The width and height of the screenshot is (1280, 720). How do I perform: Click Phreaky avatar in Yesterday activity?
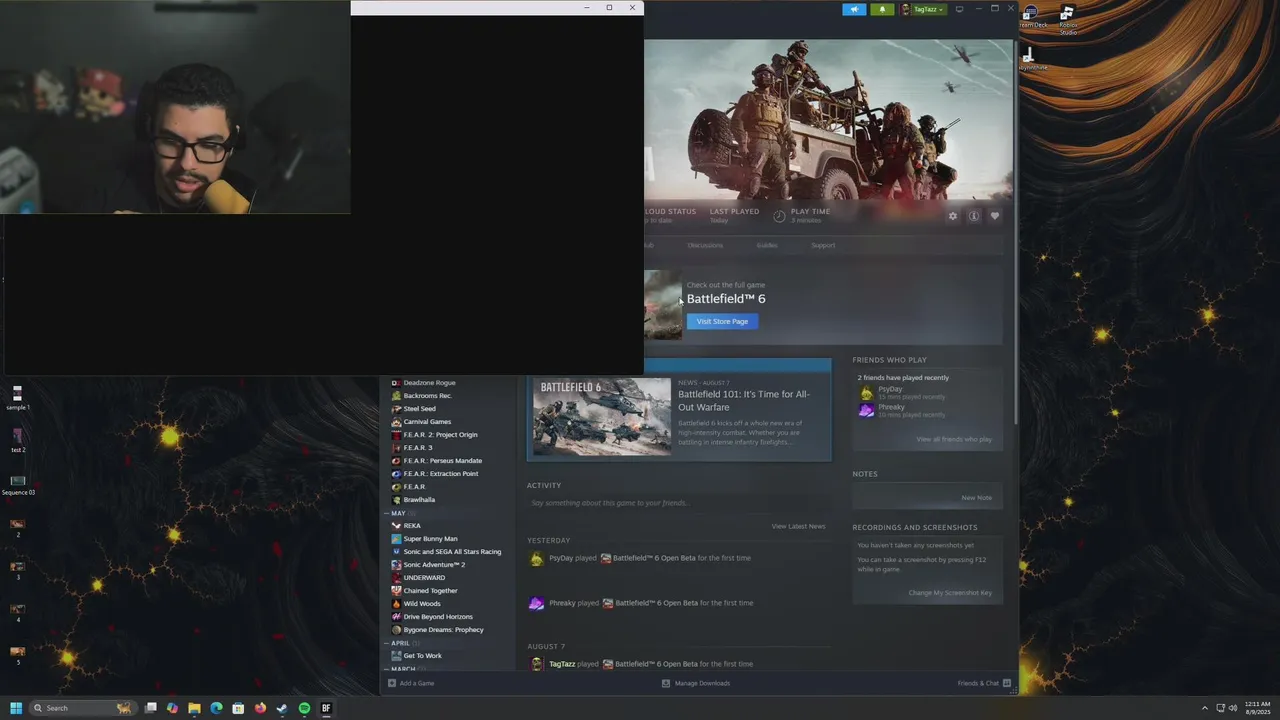coord(537,603)
